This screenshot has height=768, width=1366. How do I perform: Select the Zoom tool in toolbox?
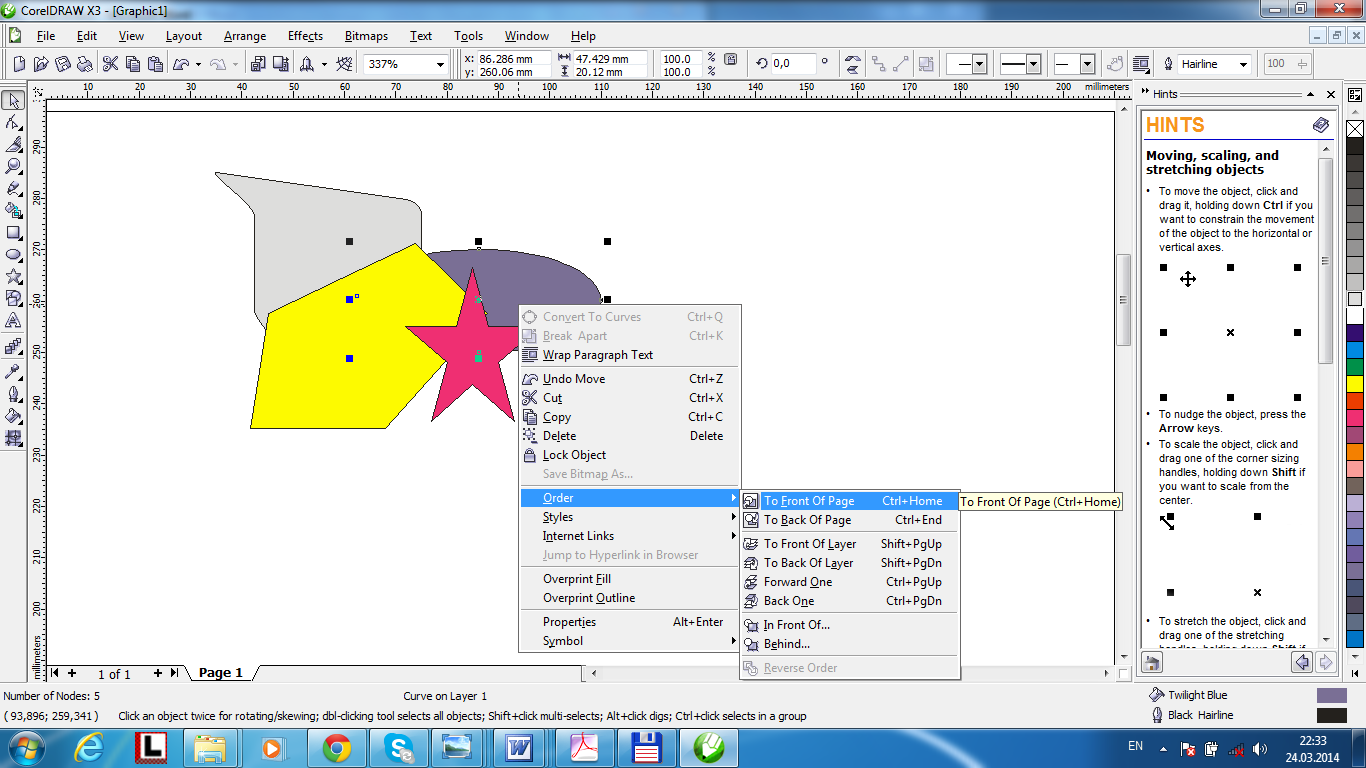(14, 167)
